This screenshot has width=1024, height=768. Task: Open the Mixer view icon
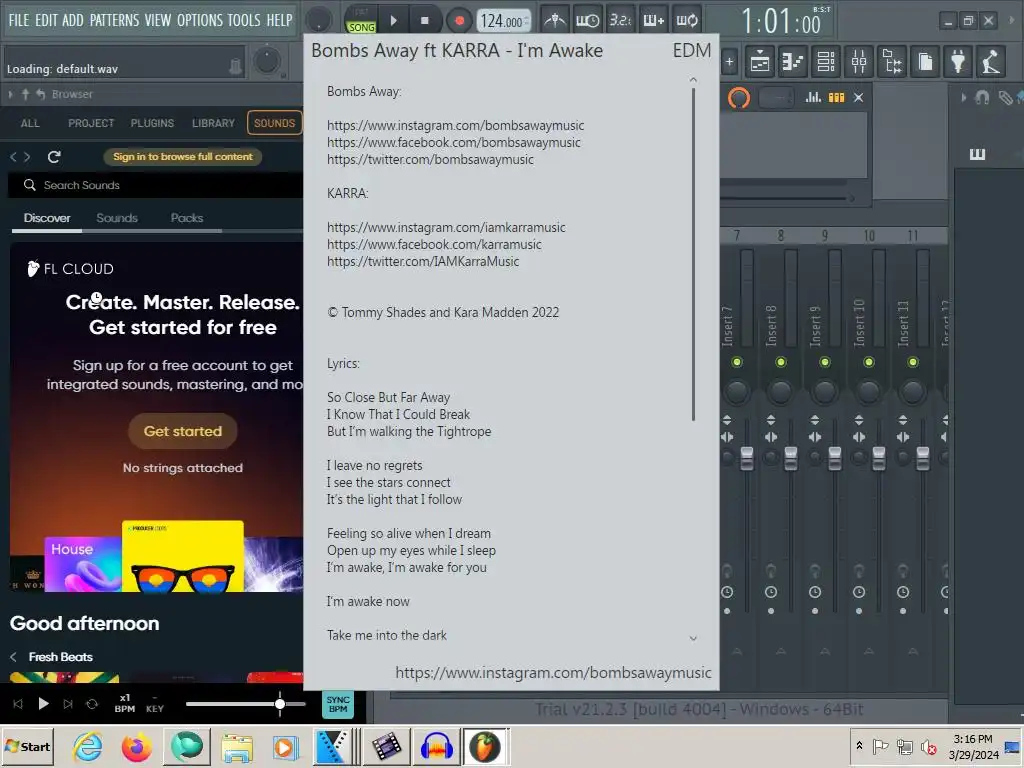[x=859, y=62]
